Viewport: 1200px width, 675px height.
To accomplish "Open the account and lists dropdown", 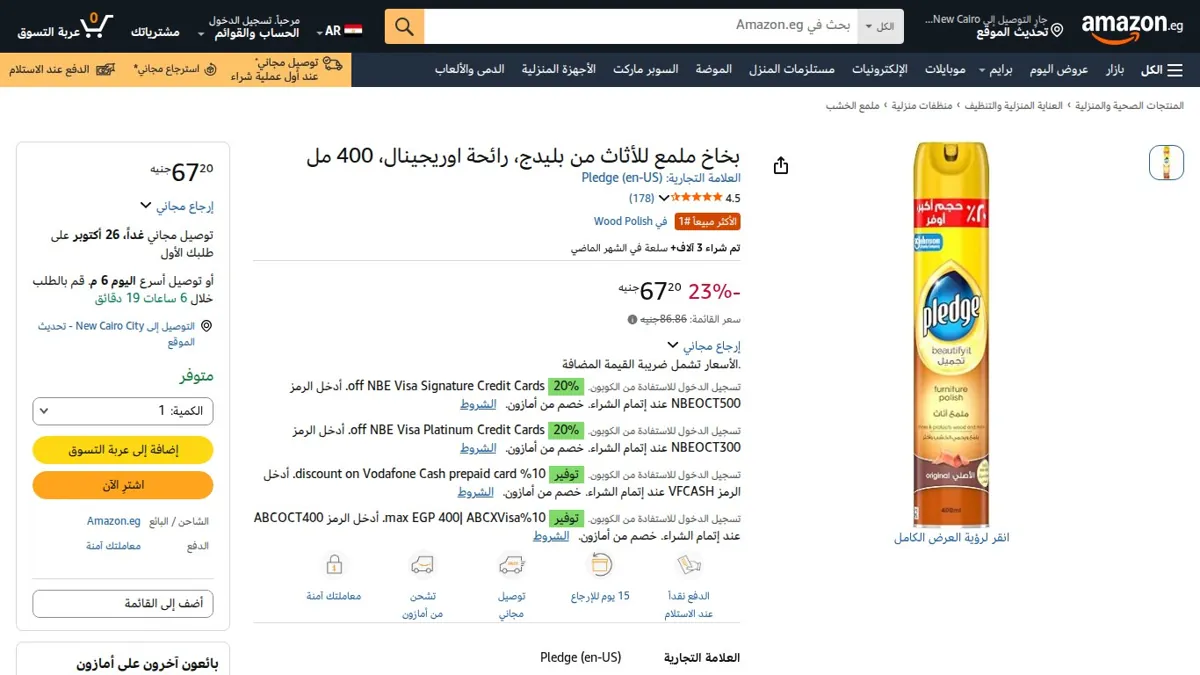I will pyautogui.click(x=249, y=26).
